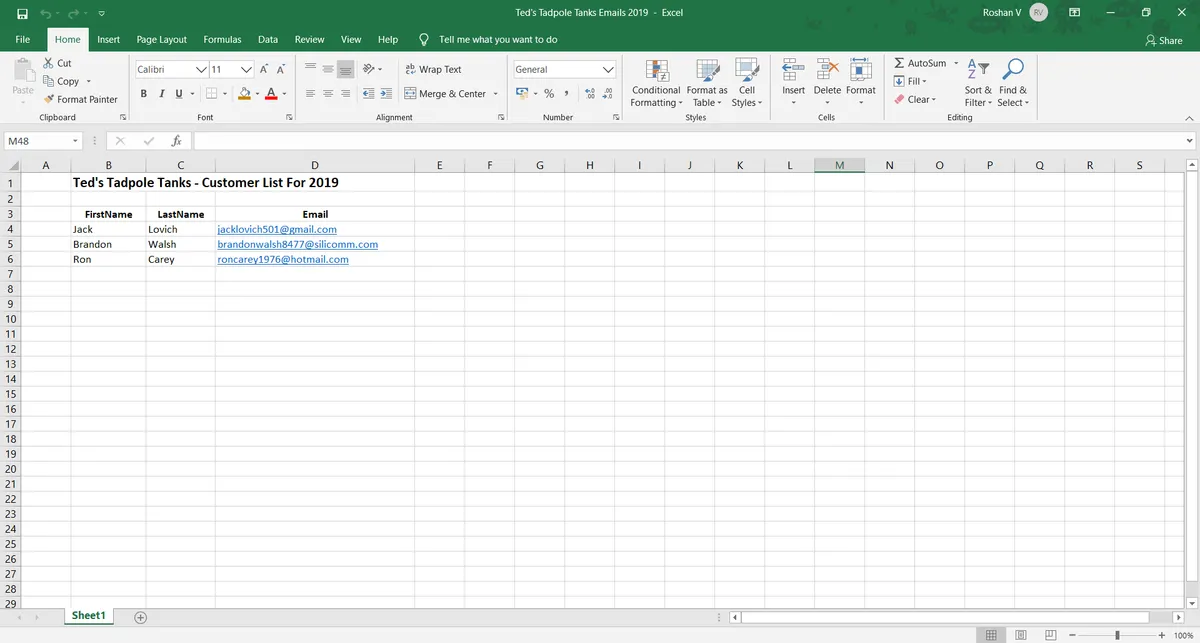Screen dimensions: 1200x643
Task: Open Format as Table gallery
Action: click(707, 82)
